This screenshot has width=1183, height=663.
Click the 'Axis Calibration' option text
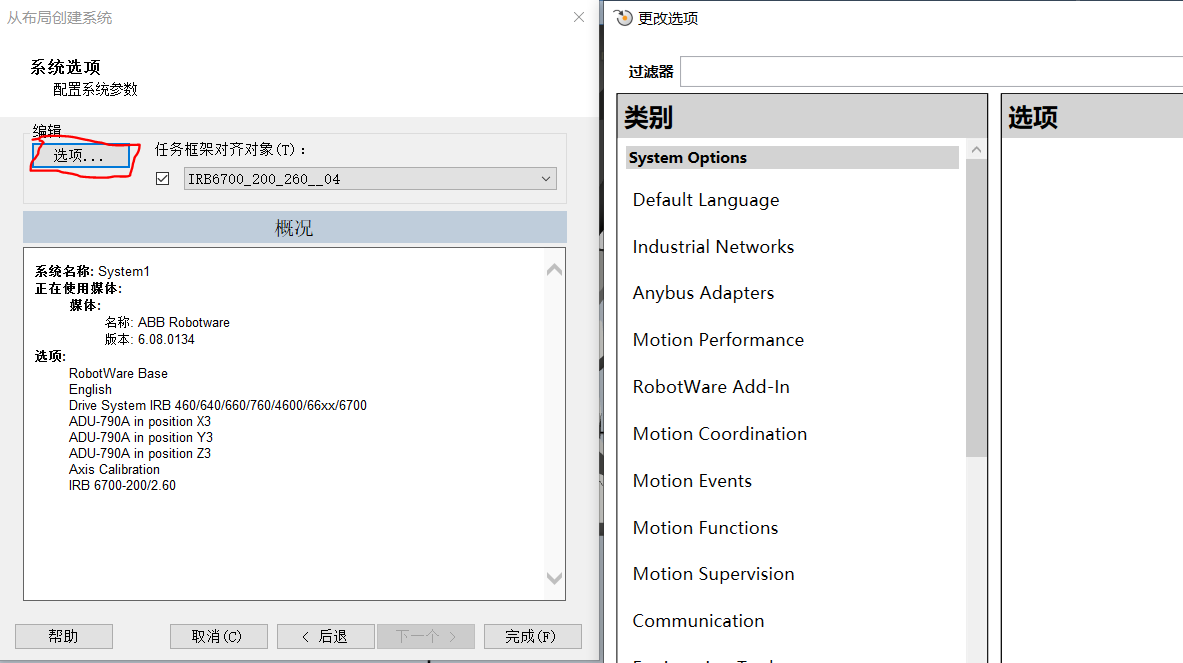[114, 469]
